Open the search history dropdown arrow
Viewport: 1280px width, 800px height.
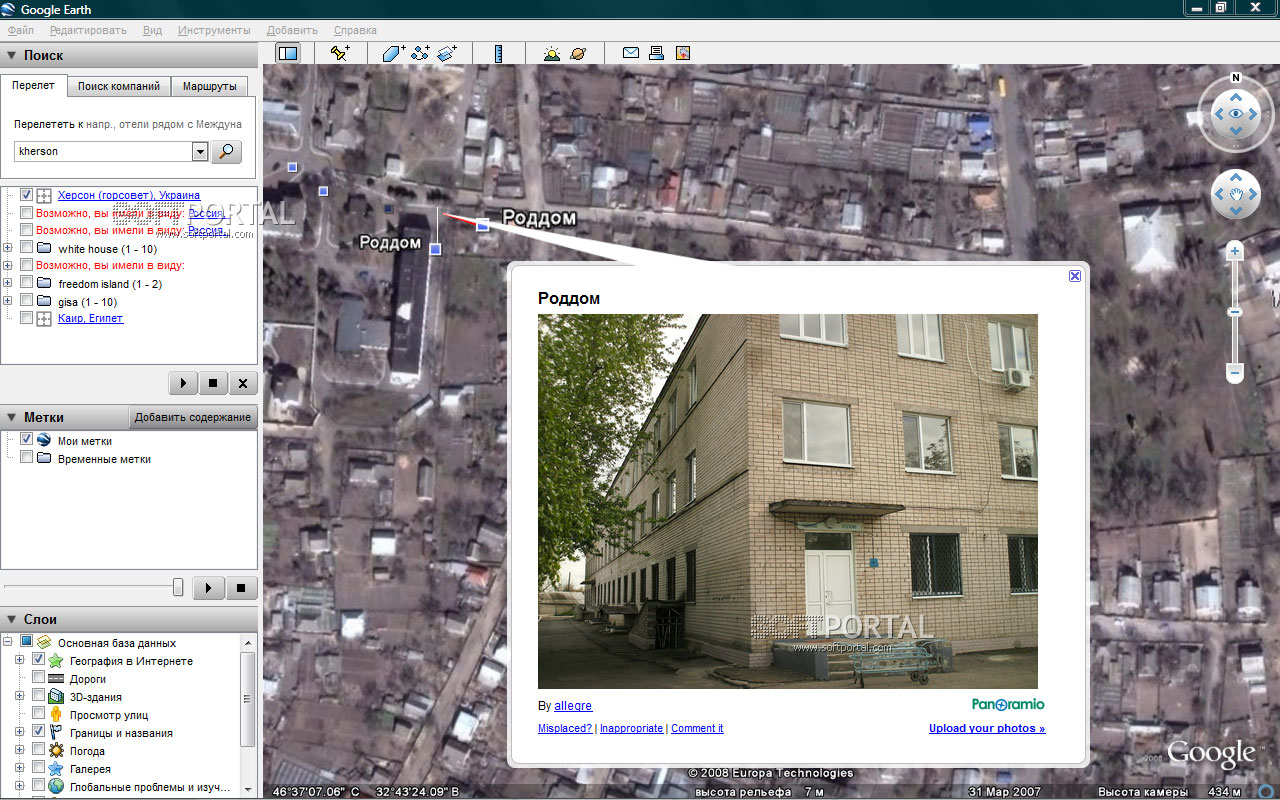(200, 151)
